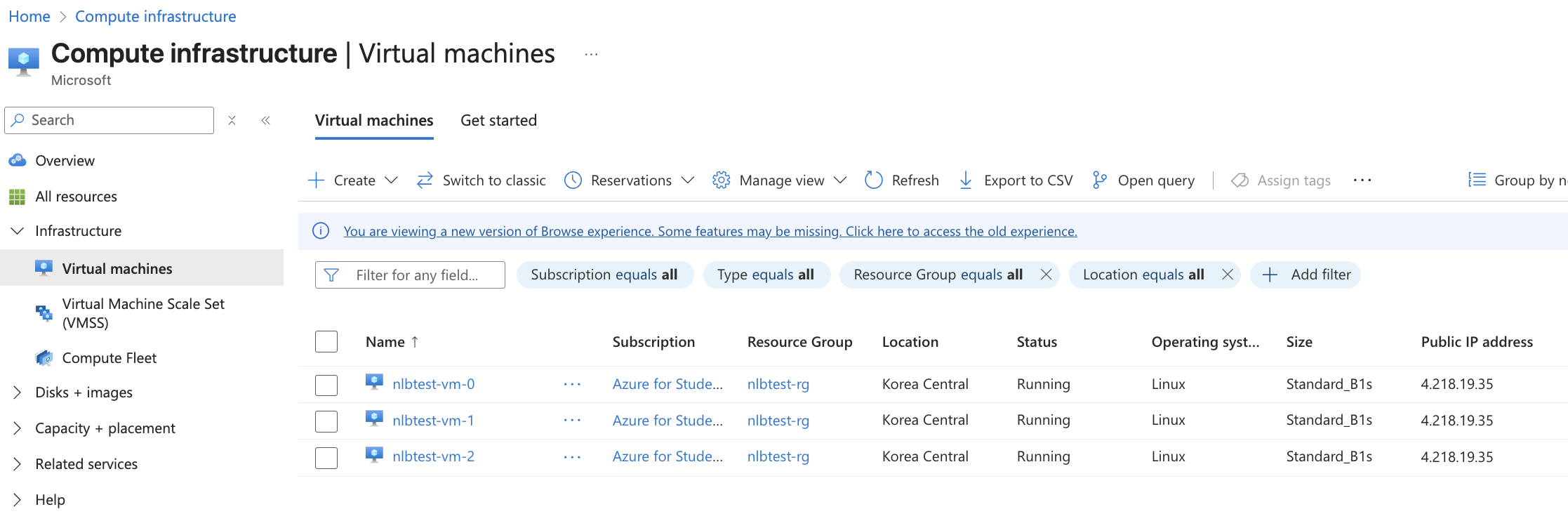Open the nlbtest-vm-0 virtual machine link
Screen dimensions: 1568x528
tap(434, 384)
